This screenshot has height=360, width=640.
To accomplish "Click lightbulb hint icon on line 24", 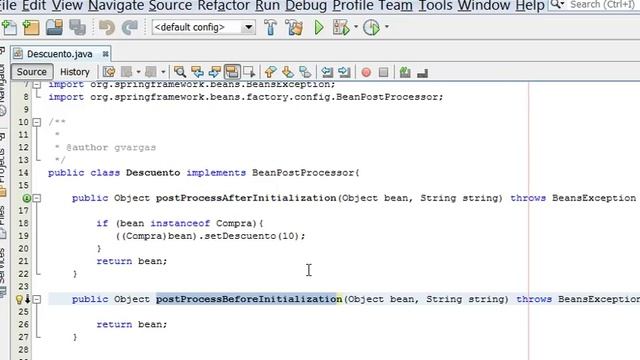I will coord(19,300).
